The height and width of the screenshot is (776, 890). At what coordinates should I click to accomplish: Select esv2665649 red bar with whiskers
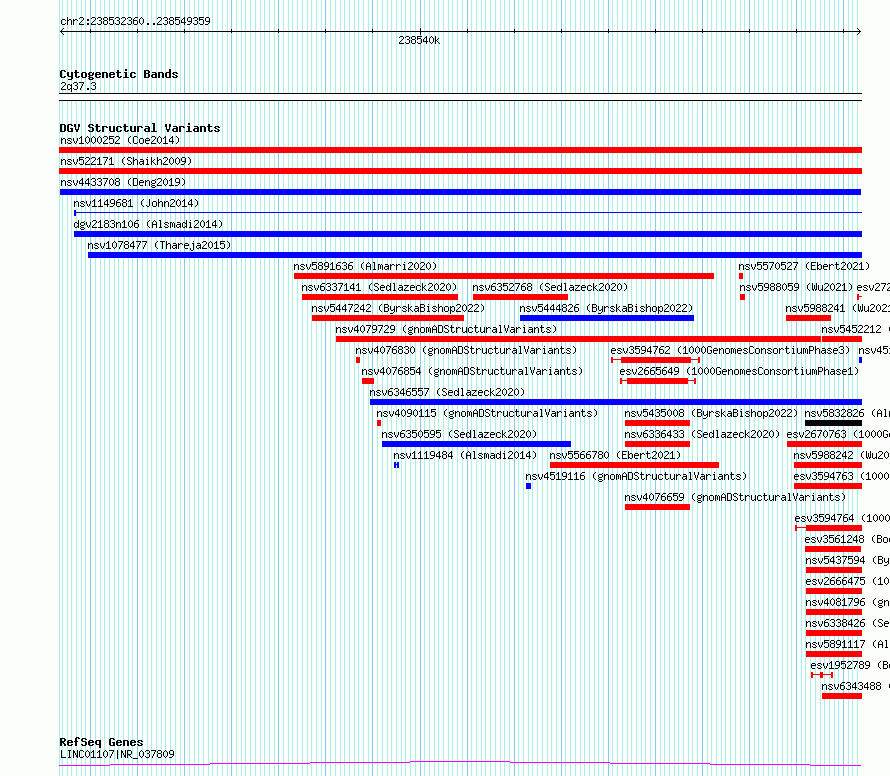(658, 381)
